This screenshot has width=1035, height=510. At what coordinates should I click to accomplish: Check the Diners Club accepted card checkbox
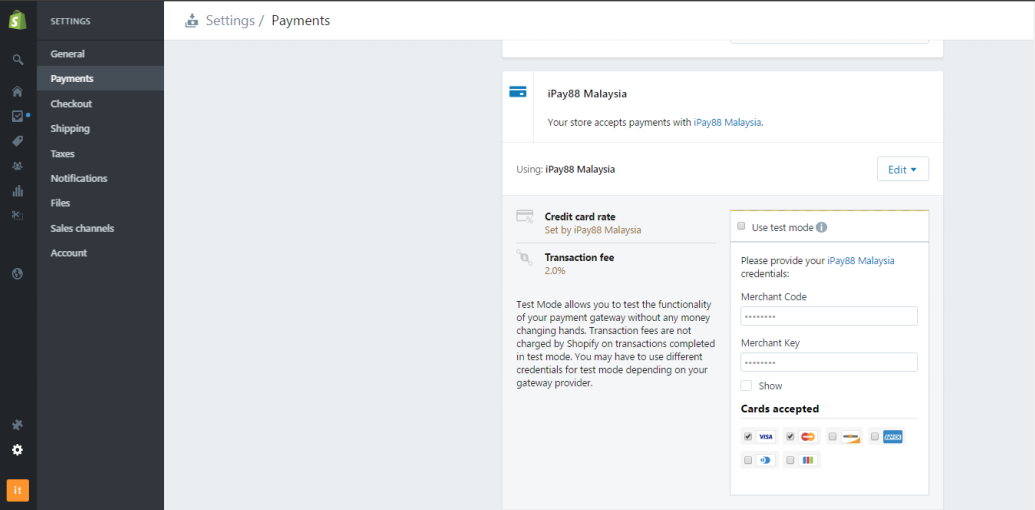point(748,461)
